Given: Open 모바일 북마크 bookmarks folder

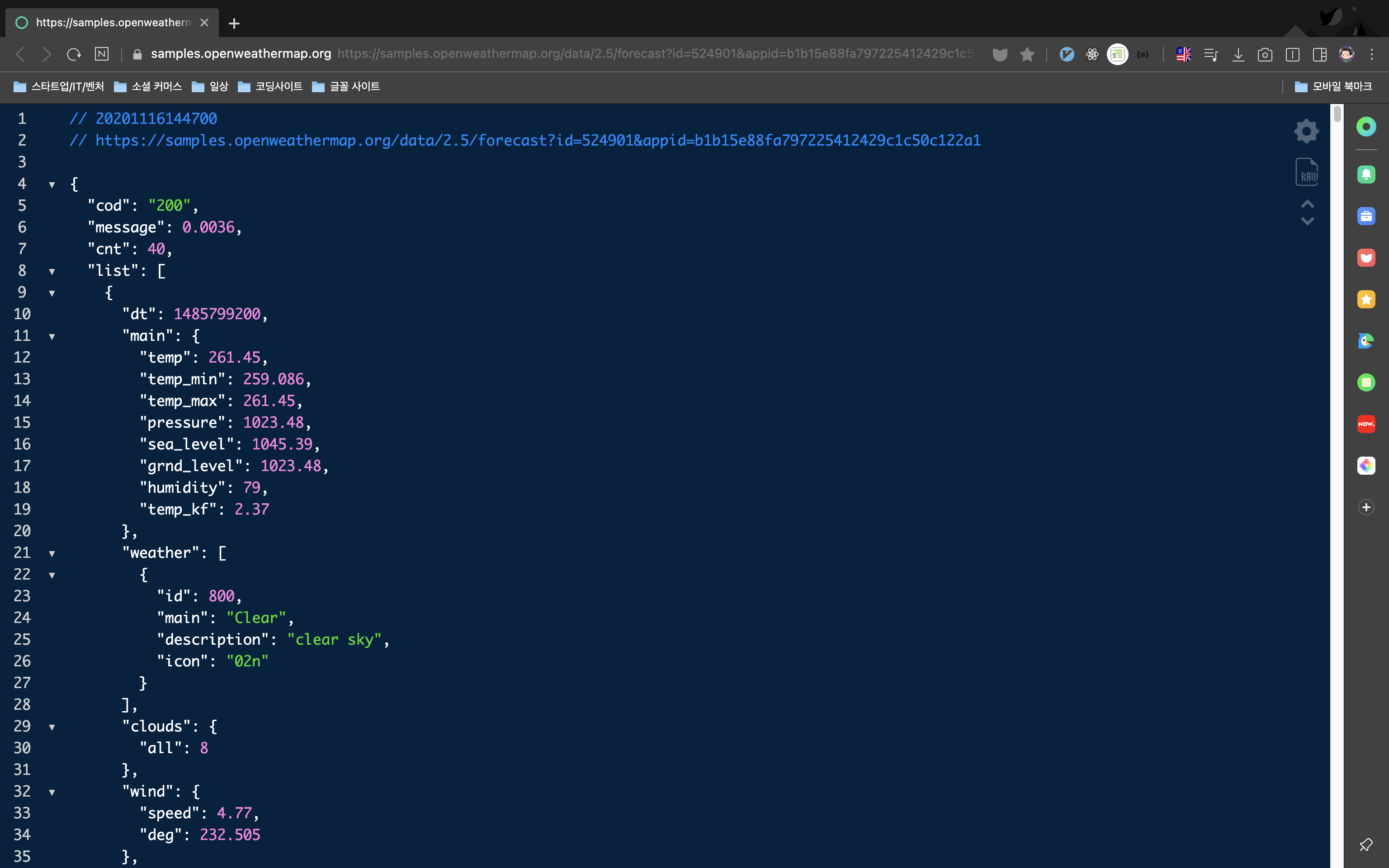Looking at the screenshot, I should [1333, 87].
